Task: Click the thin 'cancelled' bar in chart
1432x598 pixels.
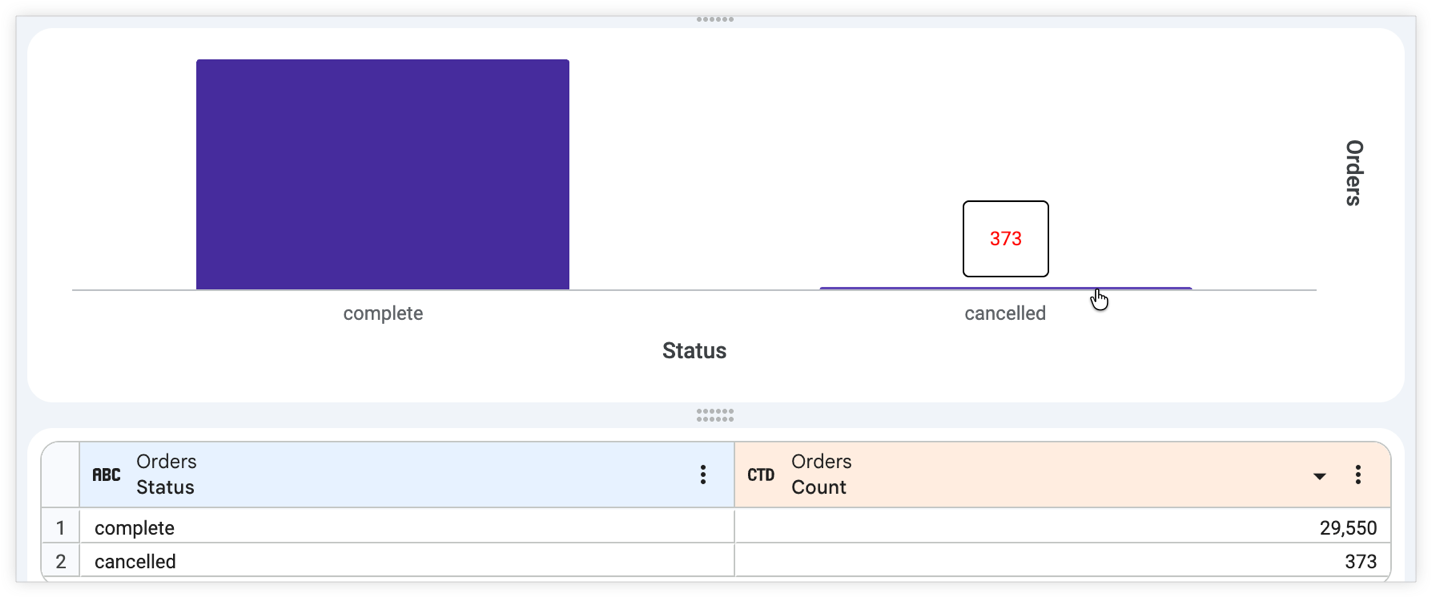Action: [x=1006, y=288]
